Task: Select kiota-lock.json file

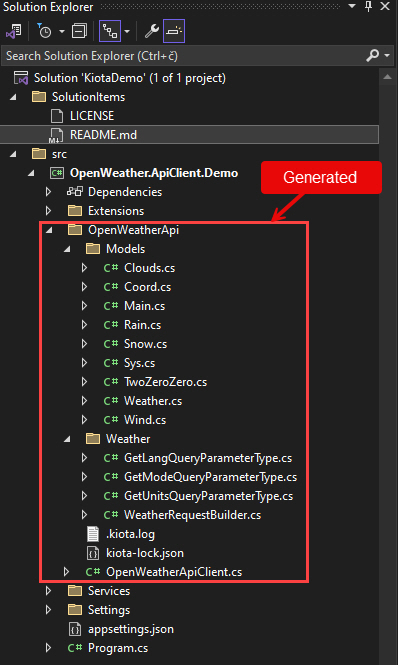Action: [145, 553]
